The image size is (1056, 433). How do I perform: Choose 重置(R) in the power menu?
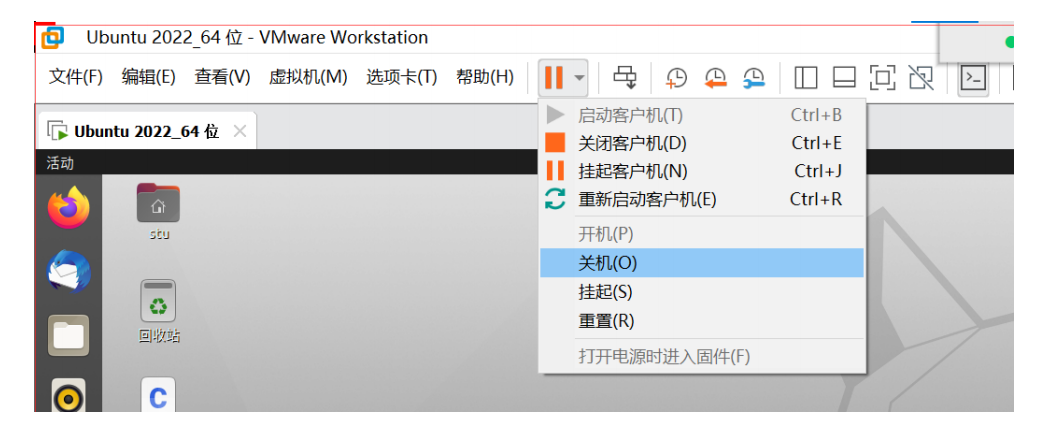click(x=702, y=321)
